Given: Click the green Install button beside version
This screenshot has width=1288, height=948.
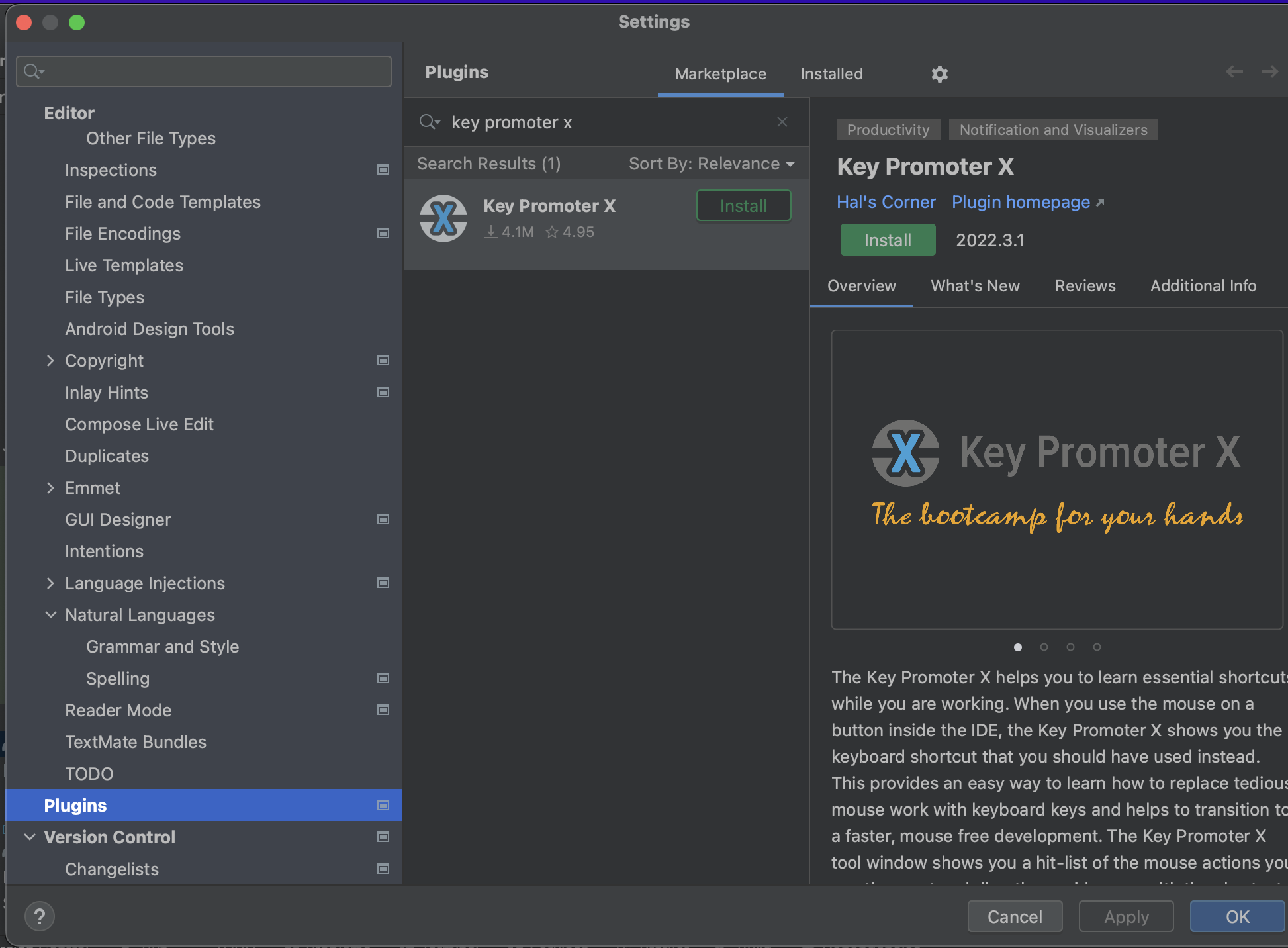Looking at the screenshot, I should click(887, 240).
